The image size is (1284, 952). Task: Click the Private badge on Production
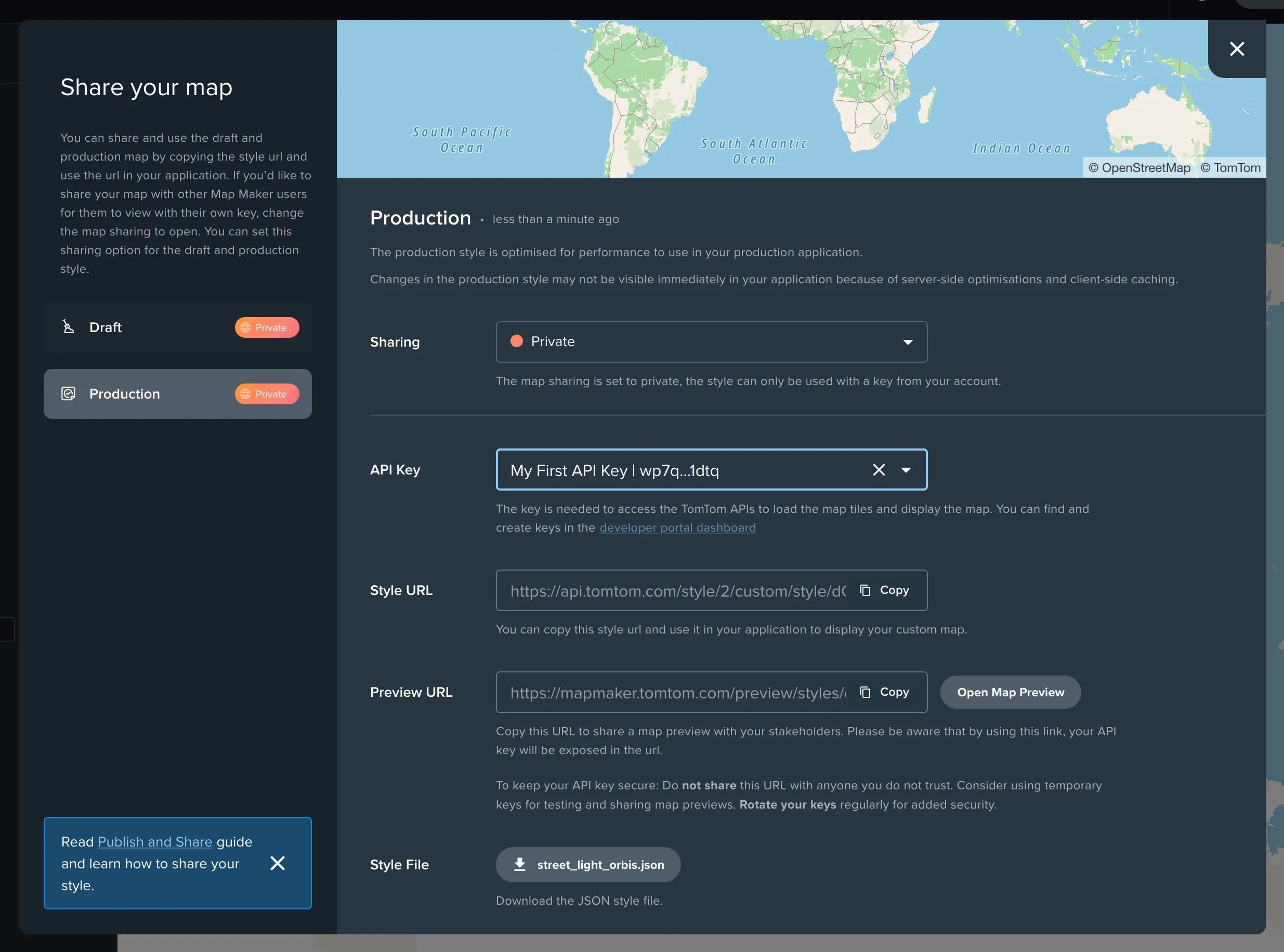(x=267, y=393)
